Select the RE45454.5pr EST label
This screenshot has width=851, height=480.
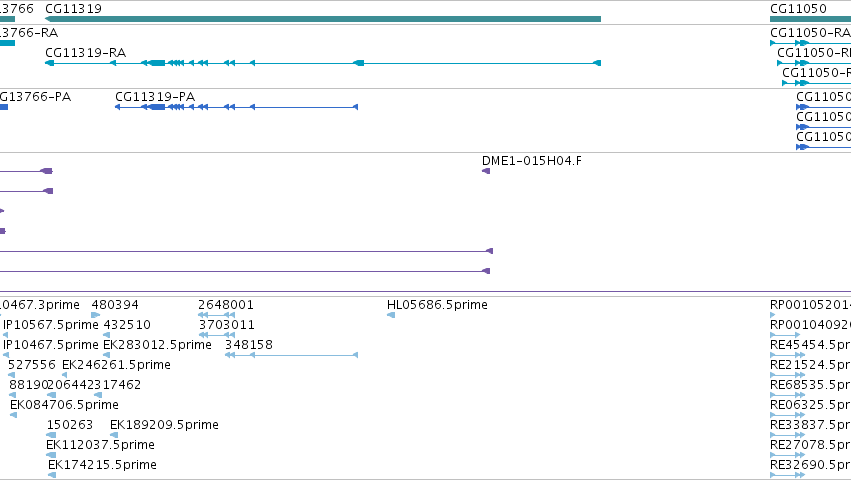810,345
